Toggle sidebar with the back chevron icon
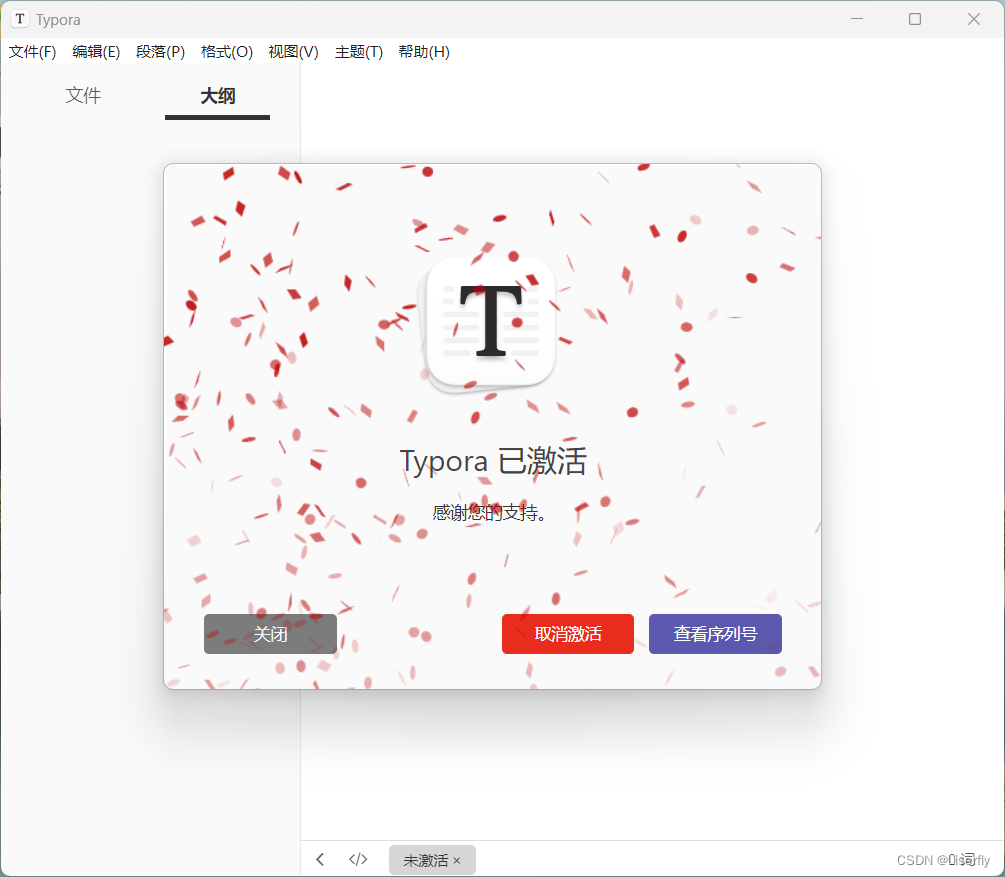1005x877 pixels. tap(320, 859)
